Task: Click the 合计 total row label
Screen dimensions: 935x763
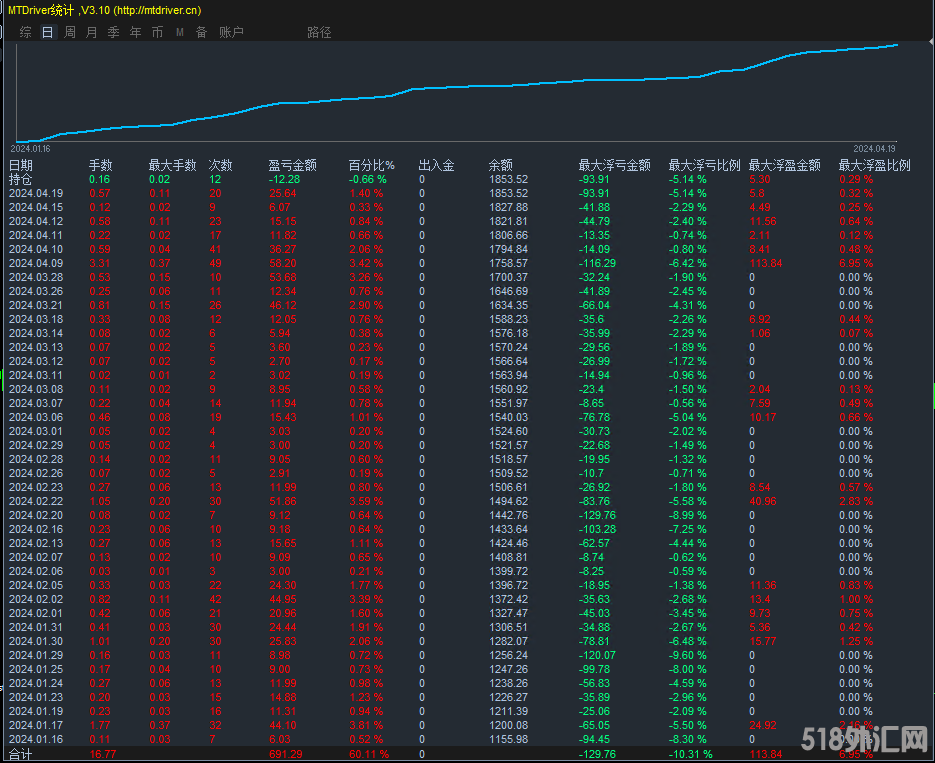Action: tap(21, 753)
